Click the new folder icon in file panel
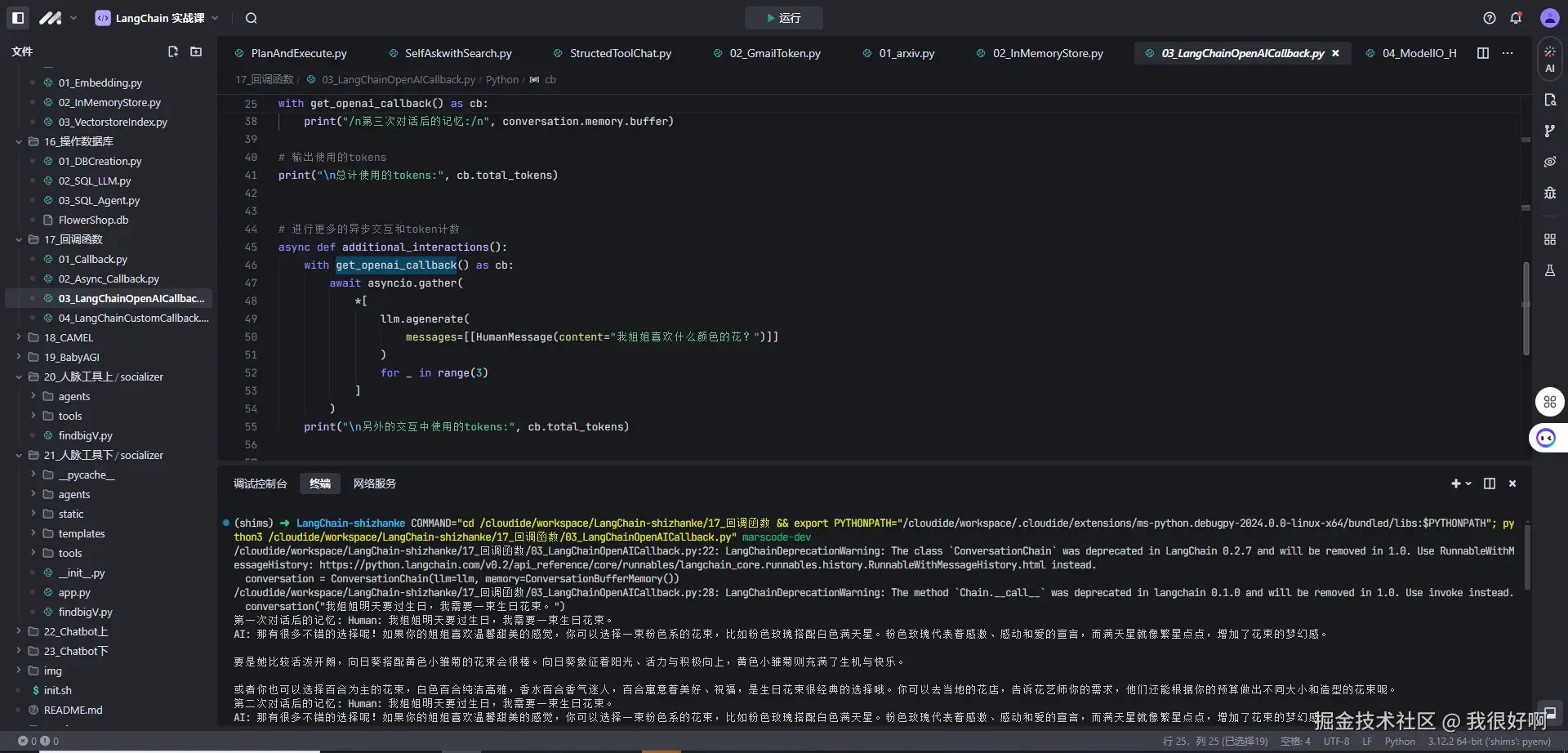This screenshot has height=753, width=1568. point(196,51)
